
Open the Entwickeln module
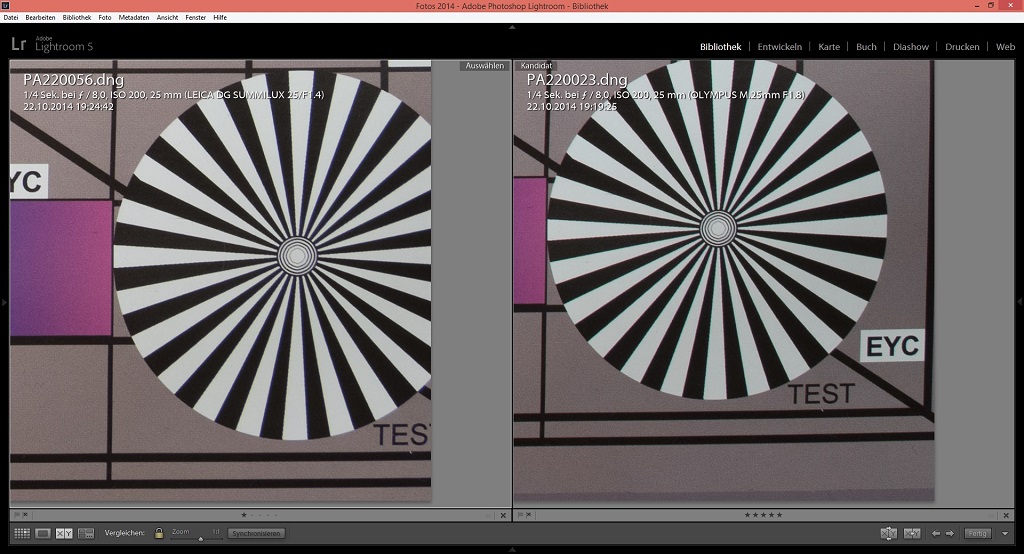coord(779,47)
